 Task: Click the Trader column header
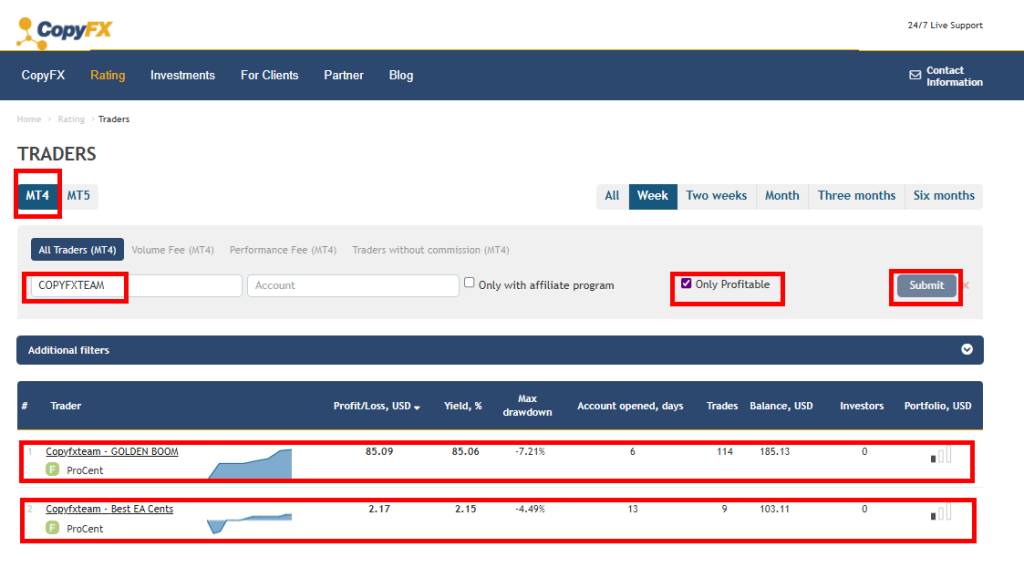pos(65,406)
